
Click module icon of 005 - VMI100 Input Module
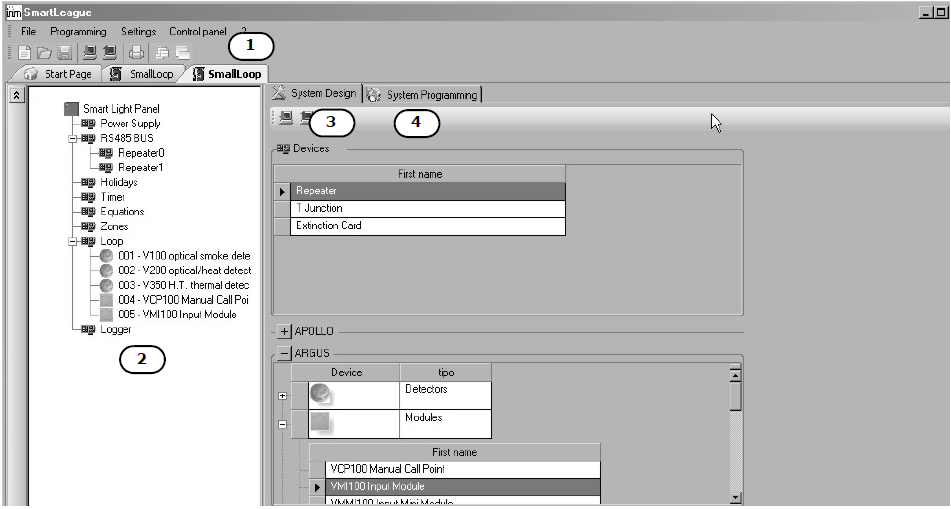[x=106, y=314]
